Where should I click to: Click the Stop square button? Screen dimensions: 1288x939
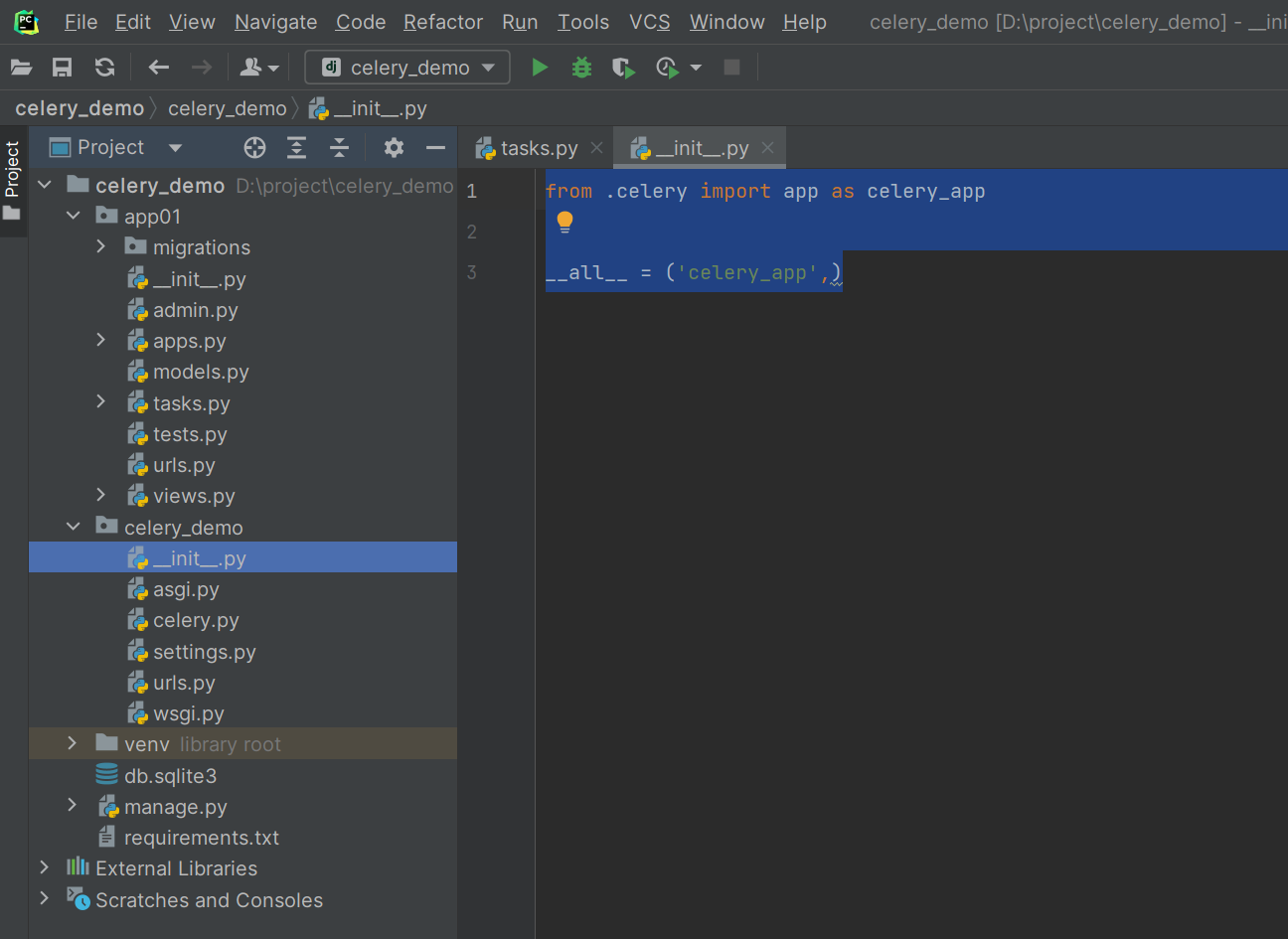pyautogui.click(x=731, y=68)
